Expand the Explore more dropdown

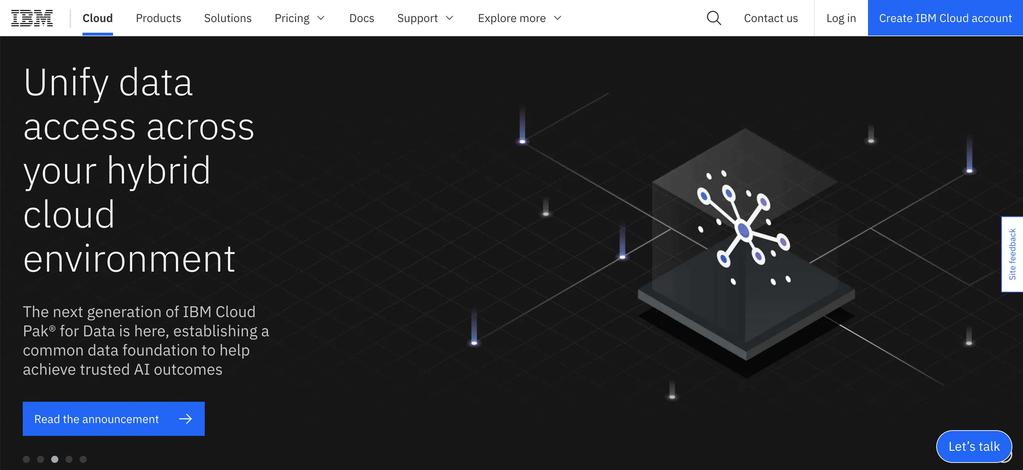519,18
